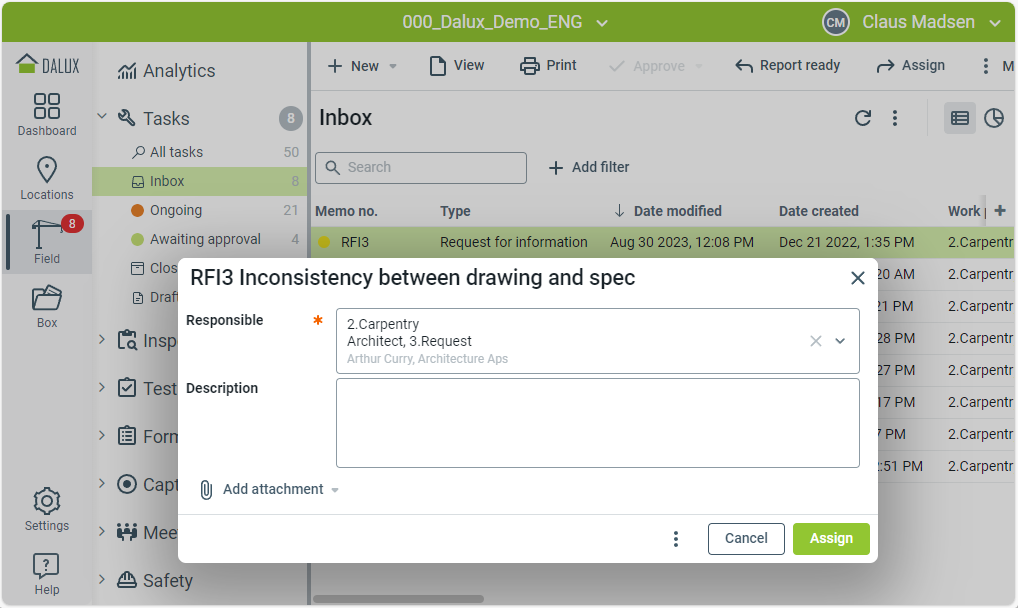This screenshot has height=608, width=1018.
Task: Open Settings gear in sidebar
Action: point(46,509)
